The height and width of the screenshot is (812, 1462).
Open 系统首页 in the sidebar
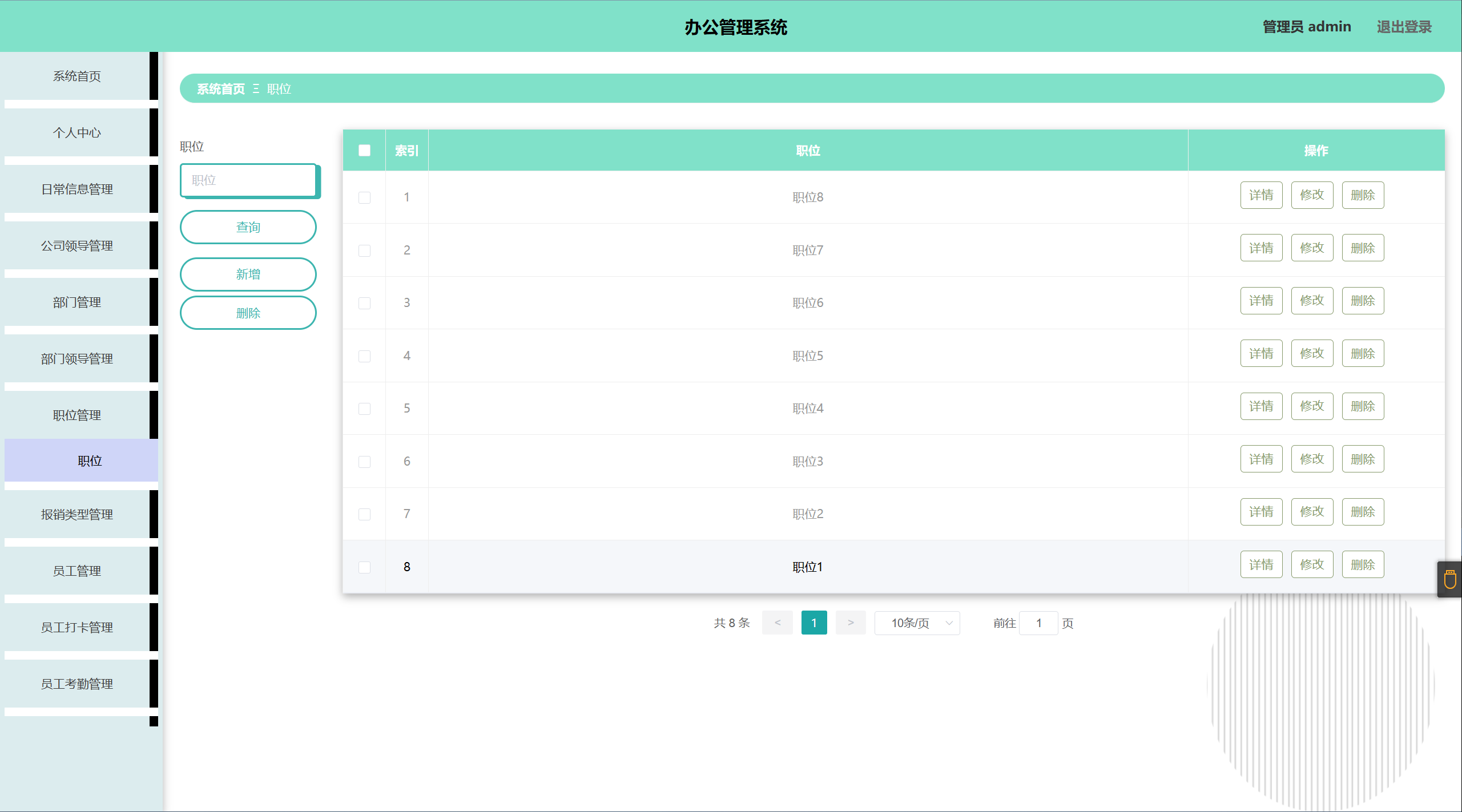pyautogui.click(x=77, y=76)
